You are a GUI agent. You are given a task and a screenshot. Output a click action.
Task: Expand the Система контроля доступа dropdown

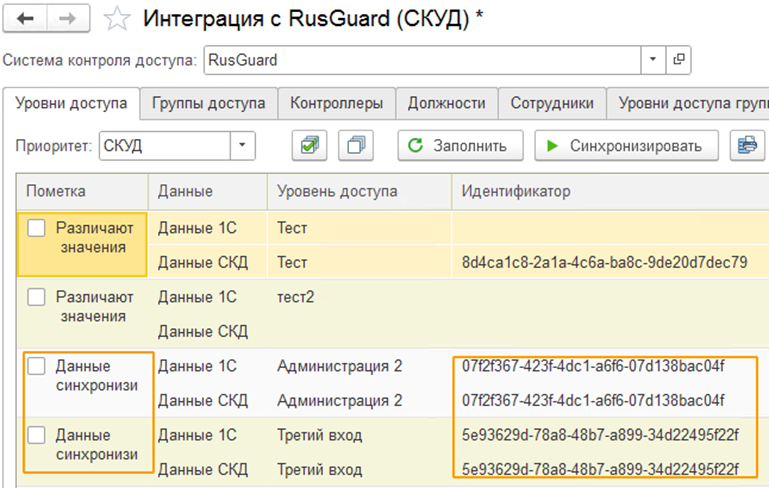[x=653, y=60]
